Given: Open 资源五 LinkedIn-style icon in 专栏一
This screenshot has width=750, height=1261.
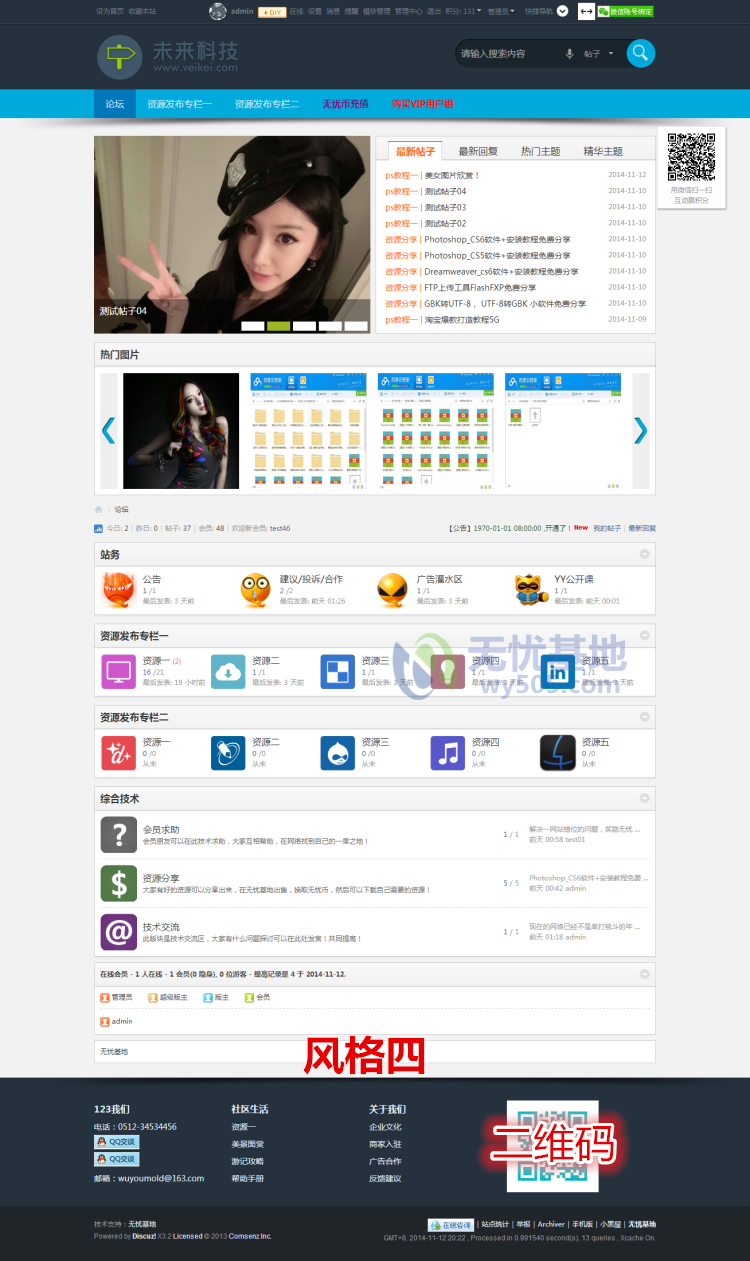Looking at the screenshot, I should 558,671.
